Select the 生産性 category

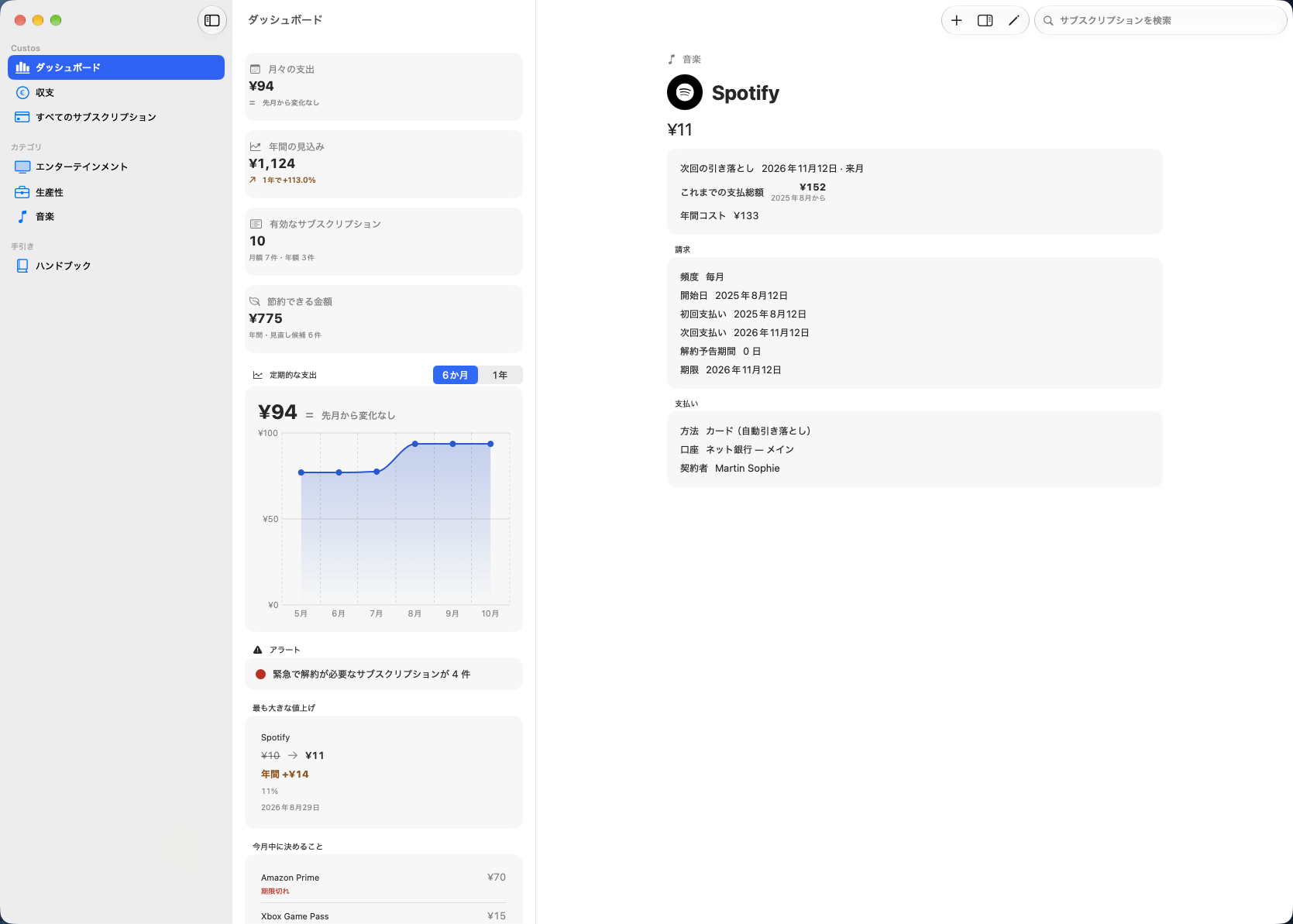tap(116, 192)
